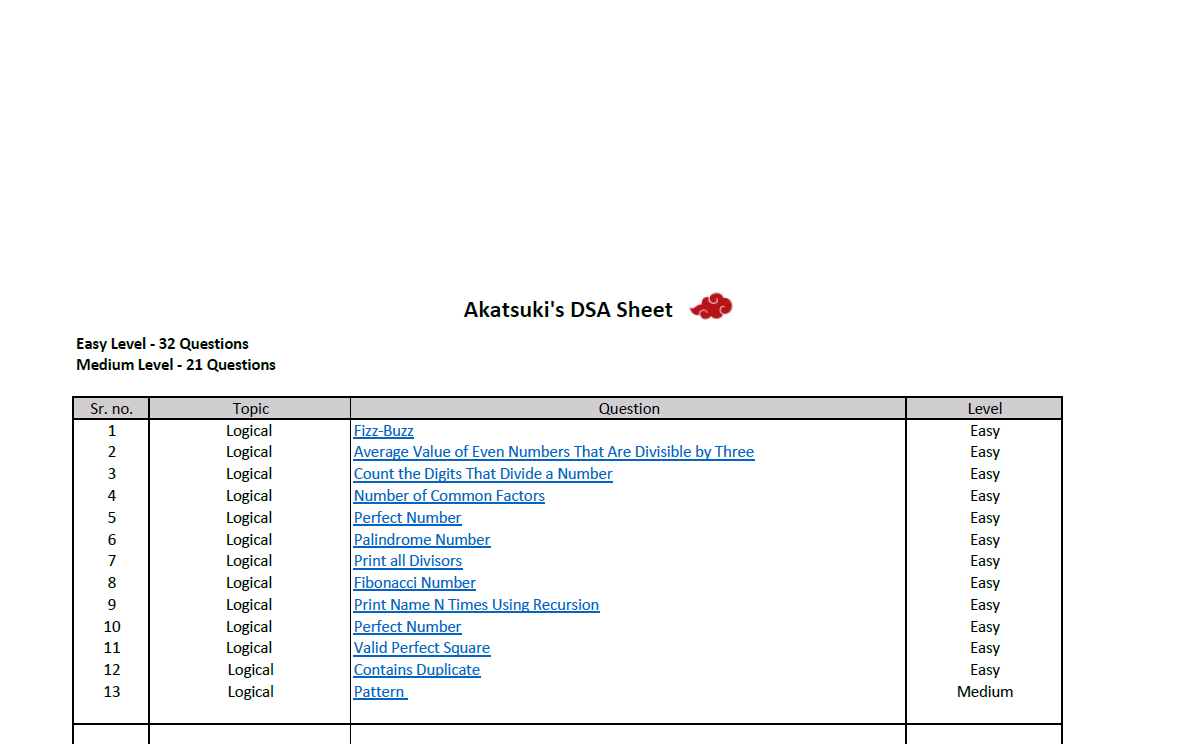Select the Level column header
1183x744 pixels.
984,408
